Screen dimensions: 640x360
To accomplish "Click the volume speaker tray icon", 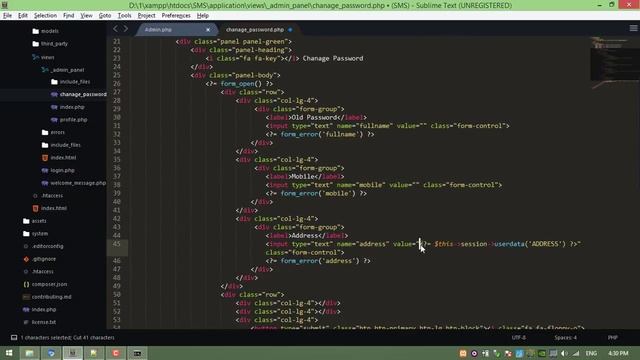I will pyautogui.click(x=564, y=353).
